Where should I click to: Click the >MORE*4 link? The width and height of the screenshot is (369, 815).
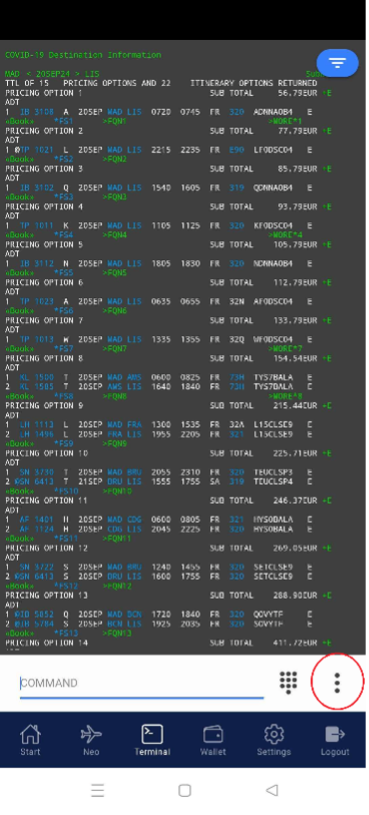285,235
